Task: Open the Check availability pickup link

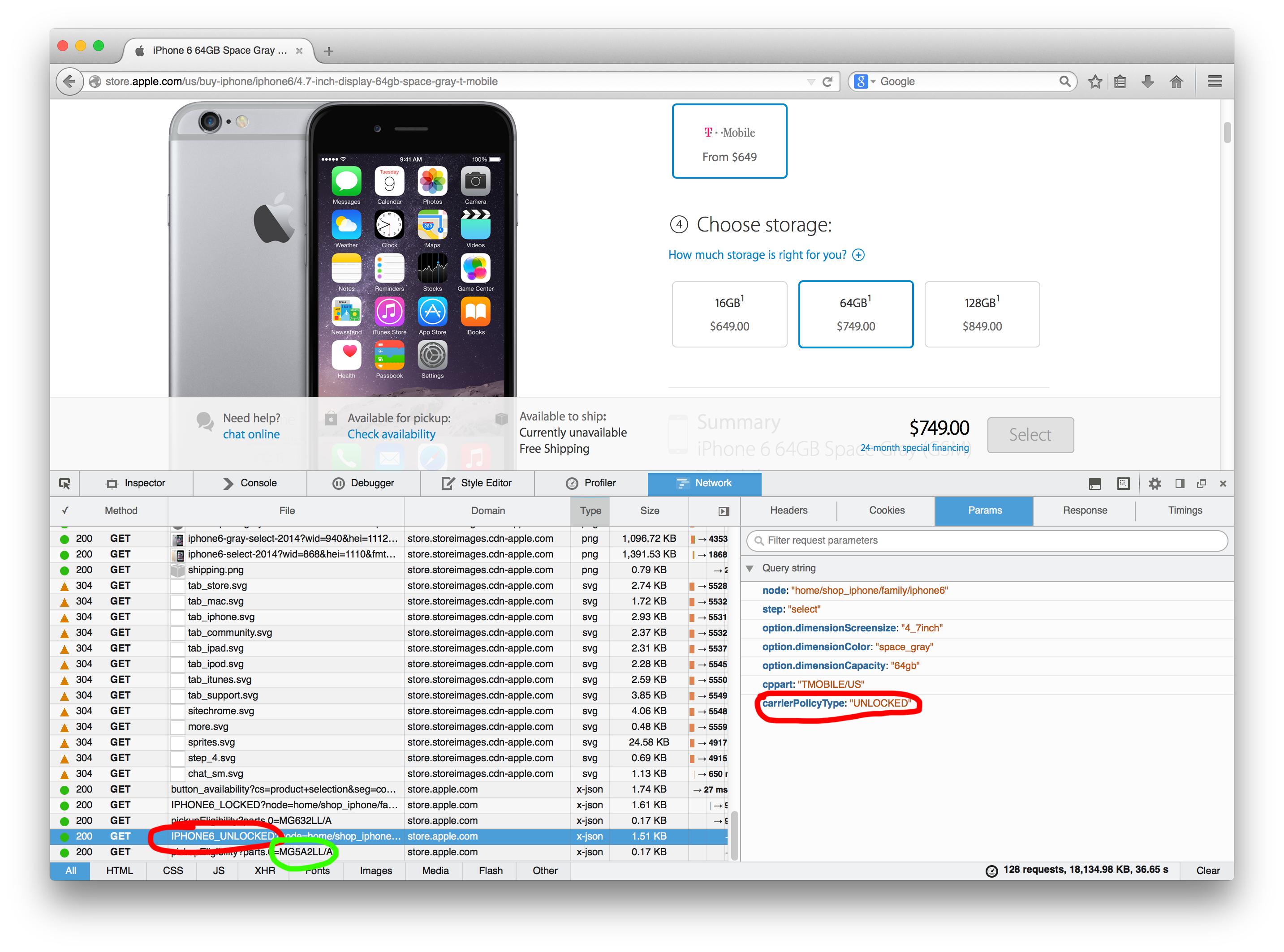Action: tap(391, 434)
